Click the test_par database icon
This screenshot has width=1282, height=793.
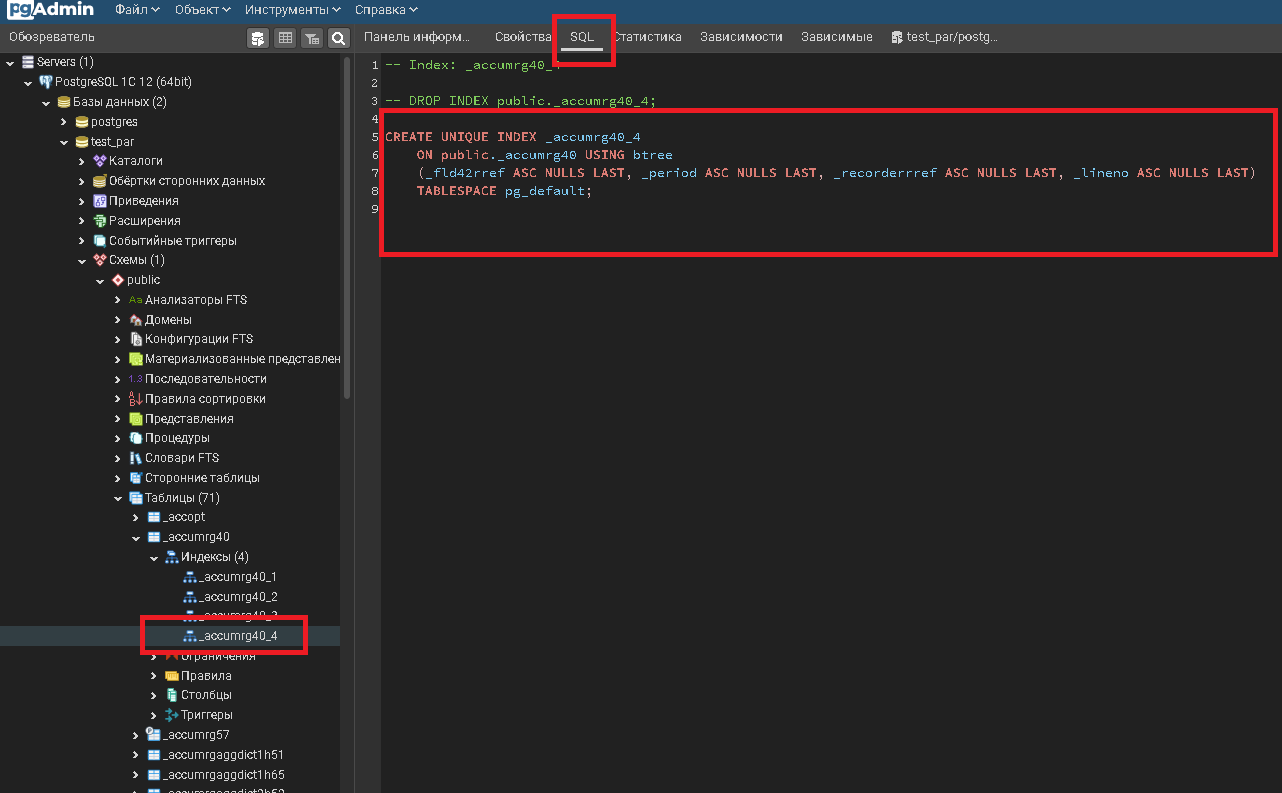[x=81, y=141]
